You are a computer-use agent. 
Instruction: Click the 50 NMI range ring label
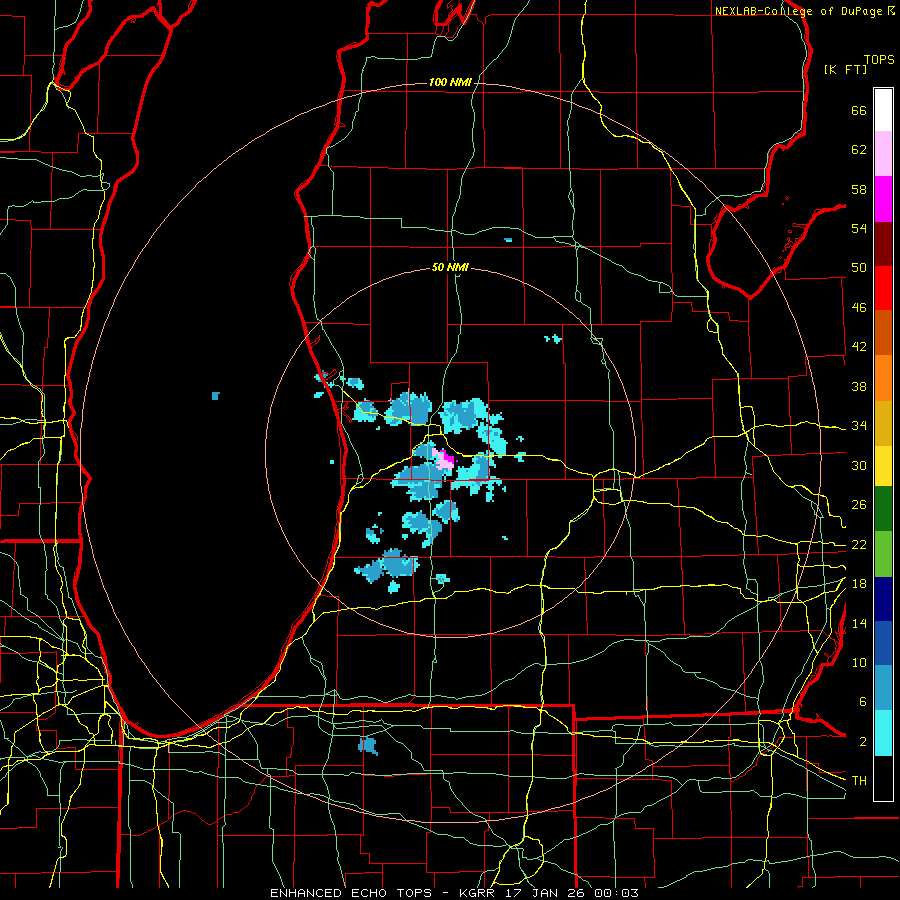click(450, 267)
